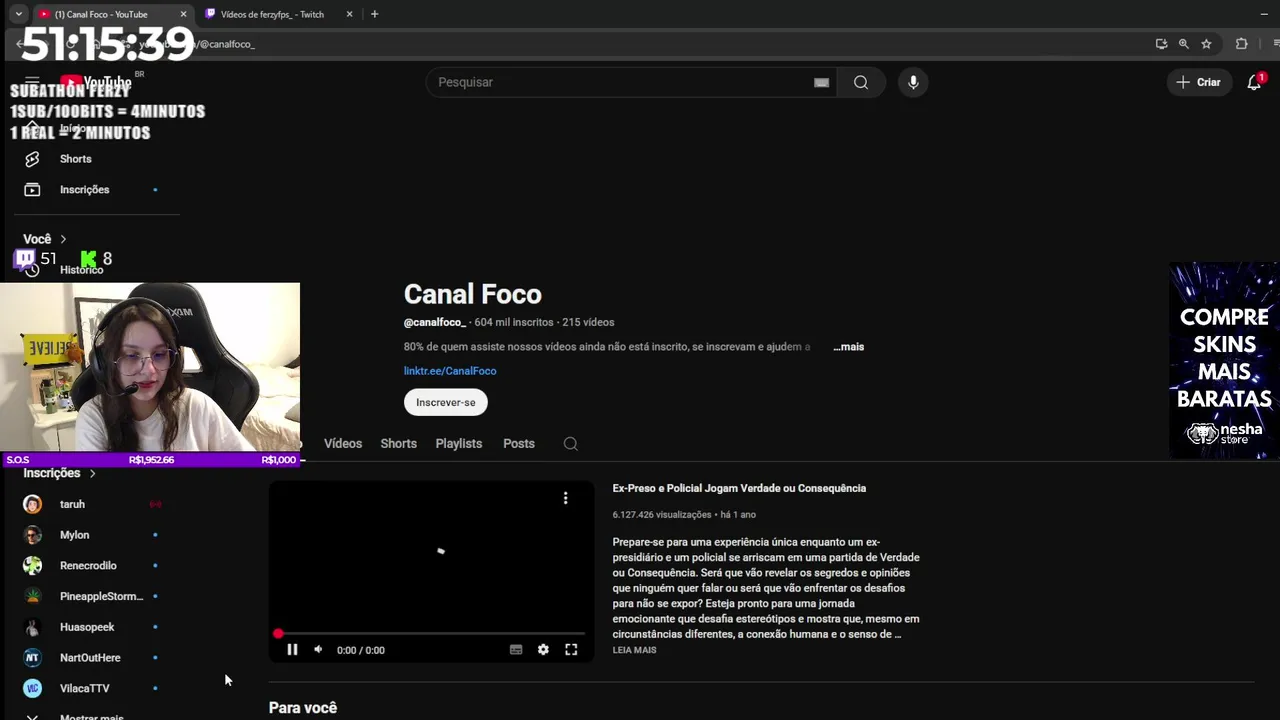Open taruh channel avatar
The image size is (1280, 720).
coord(33,505)
